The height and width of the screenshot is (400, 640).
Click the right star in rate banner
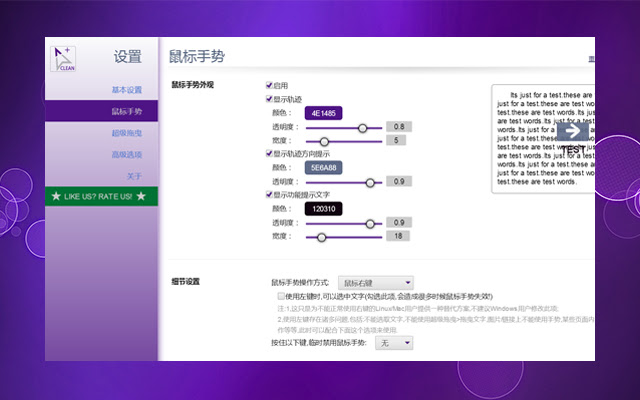(141, 195)
